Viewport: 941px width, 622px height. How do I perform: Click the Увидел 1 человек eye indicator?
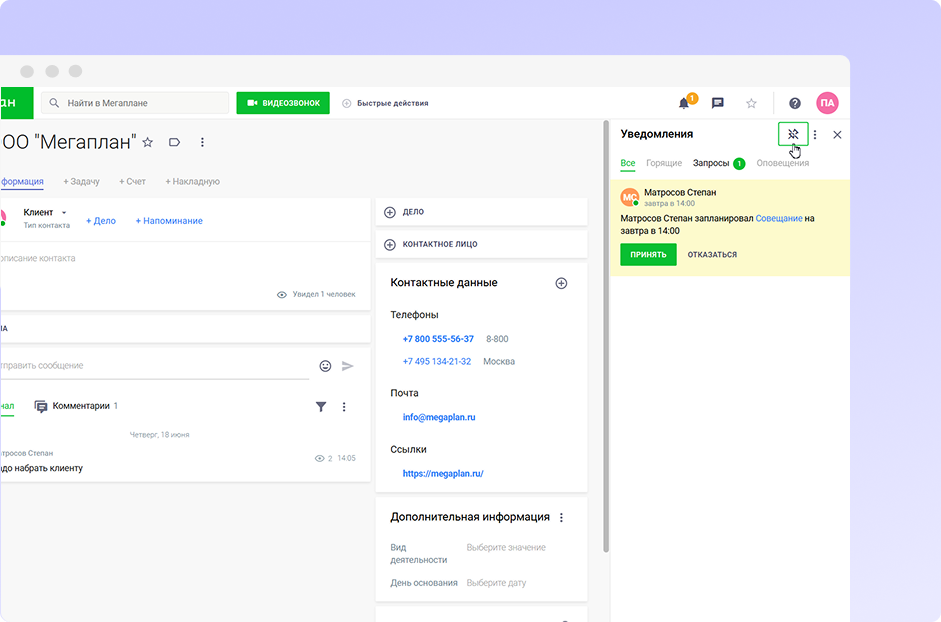point(316,294)
